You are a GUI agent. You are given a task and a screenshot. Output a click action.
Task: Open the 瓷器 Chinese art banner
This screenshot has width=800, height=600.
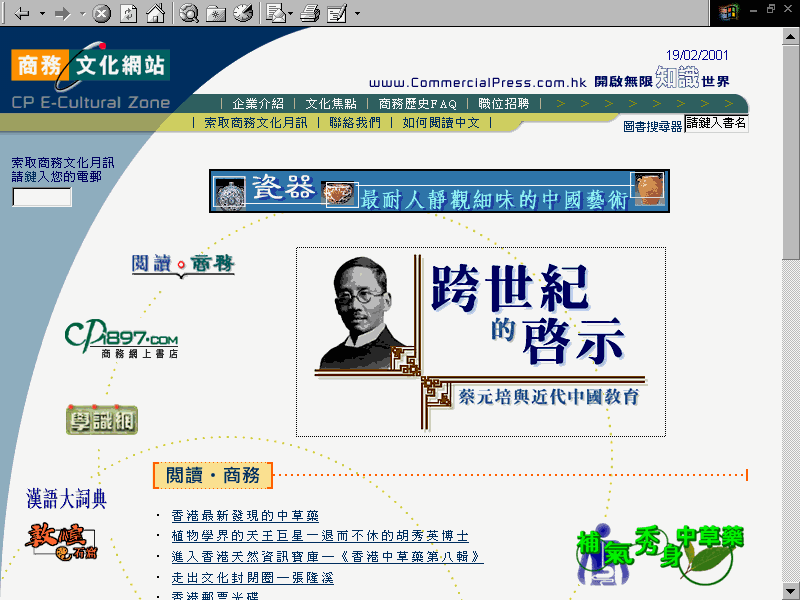point(439,191)
